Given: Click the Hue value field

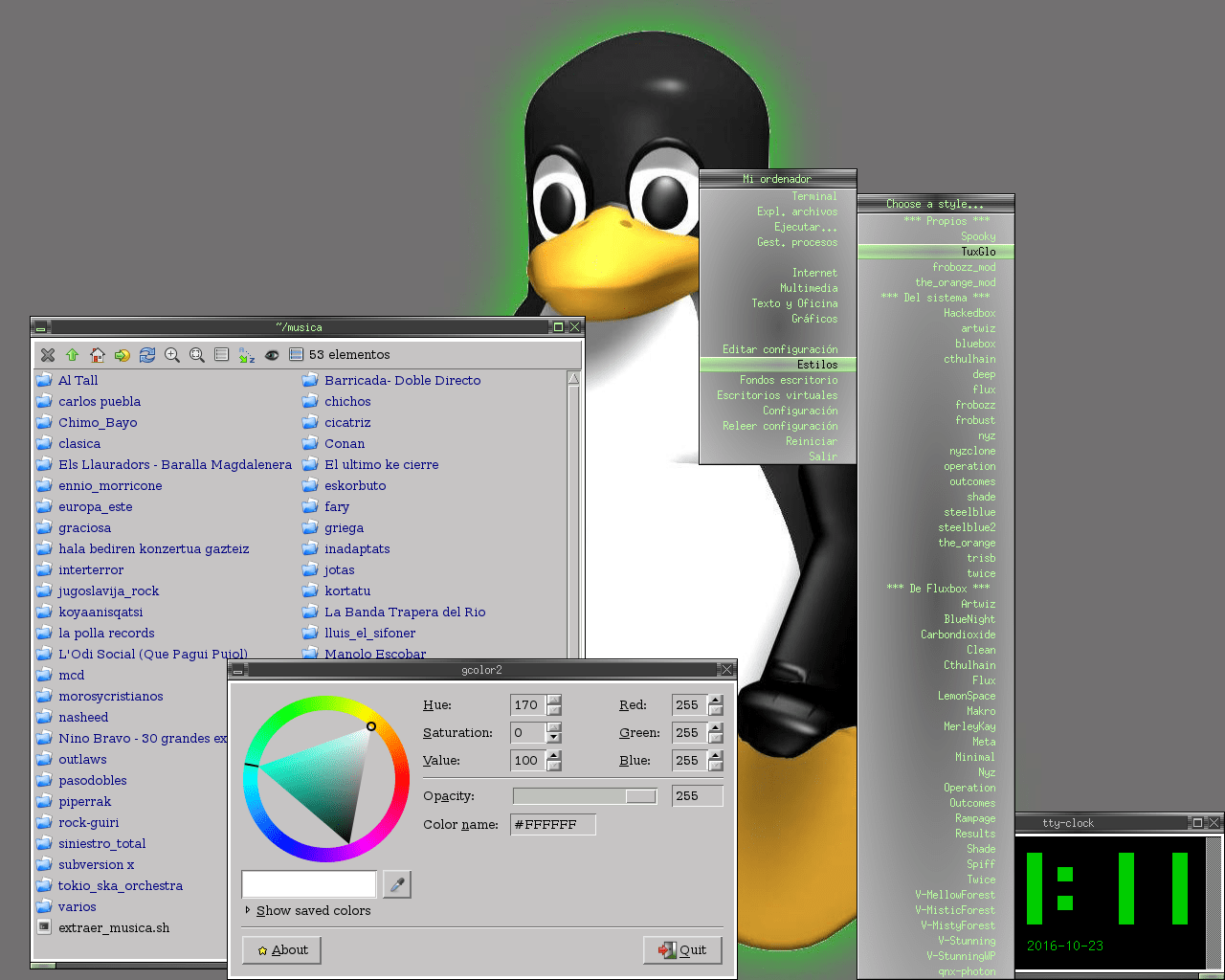Looking at the screenshot, I should [x=528, y=705].
